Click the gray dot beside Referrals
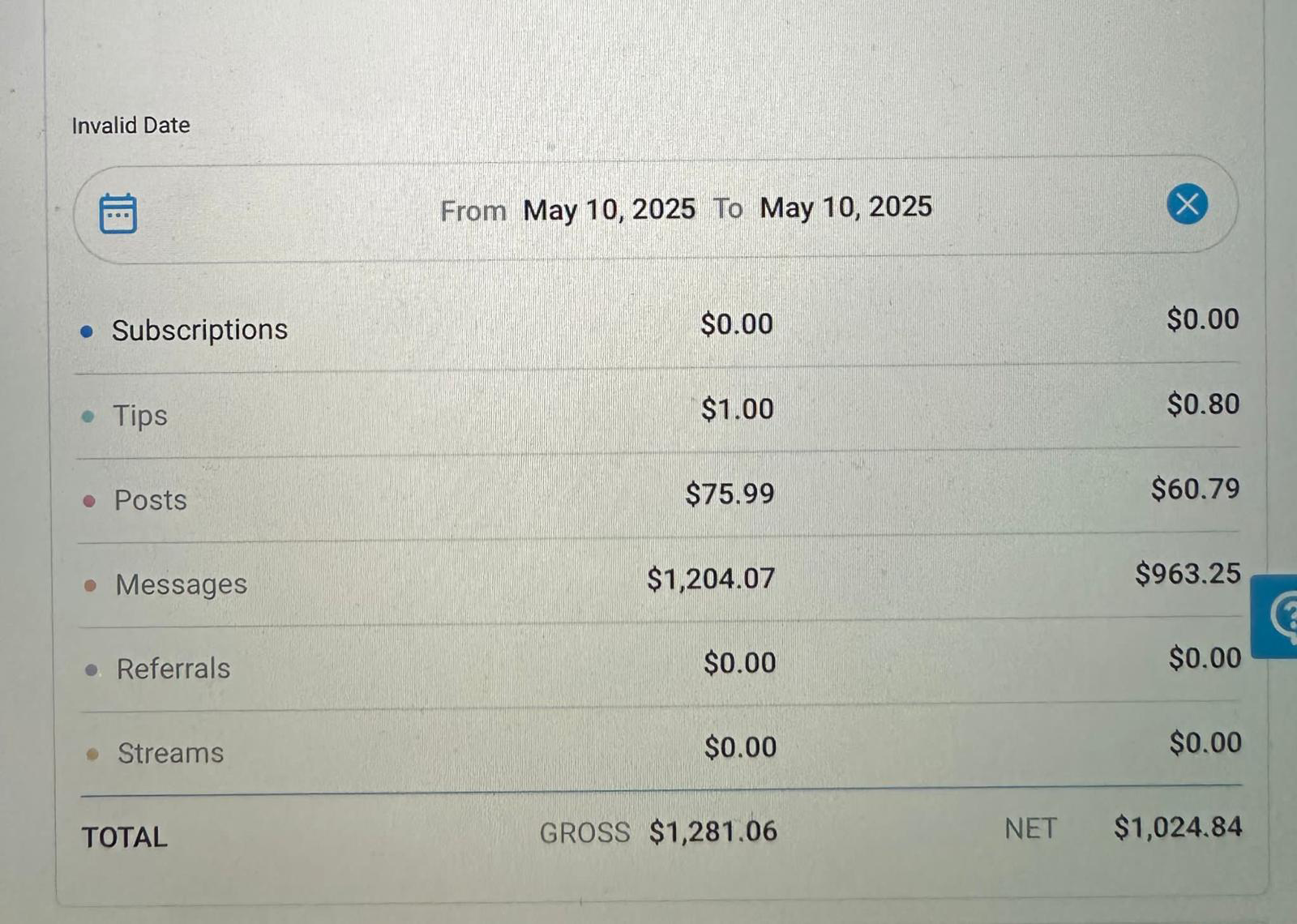This screenshot has width=1297, height=924. [92, 670]
